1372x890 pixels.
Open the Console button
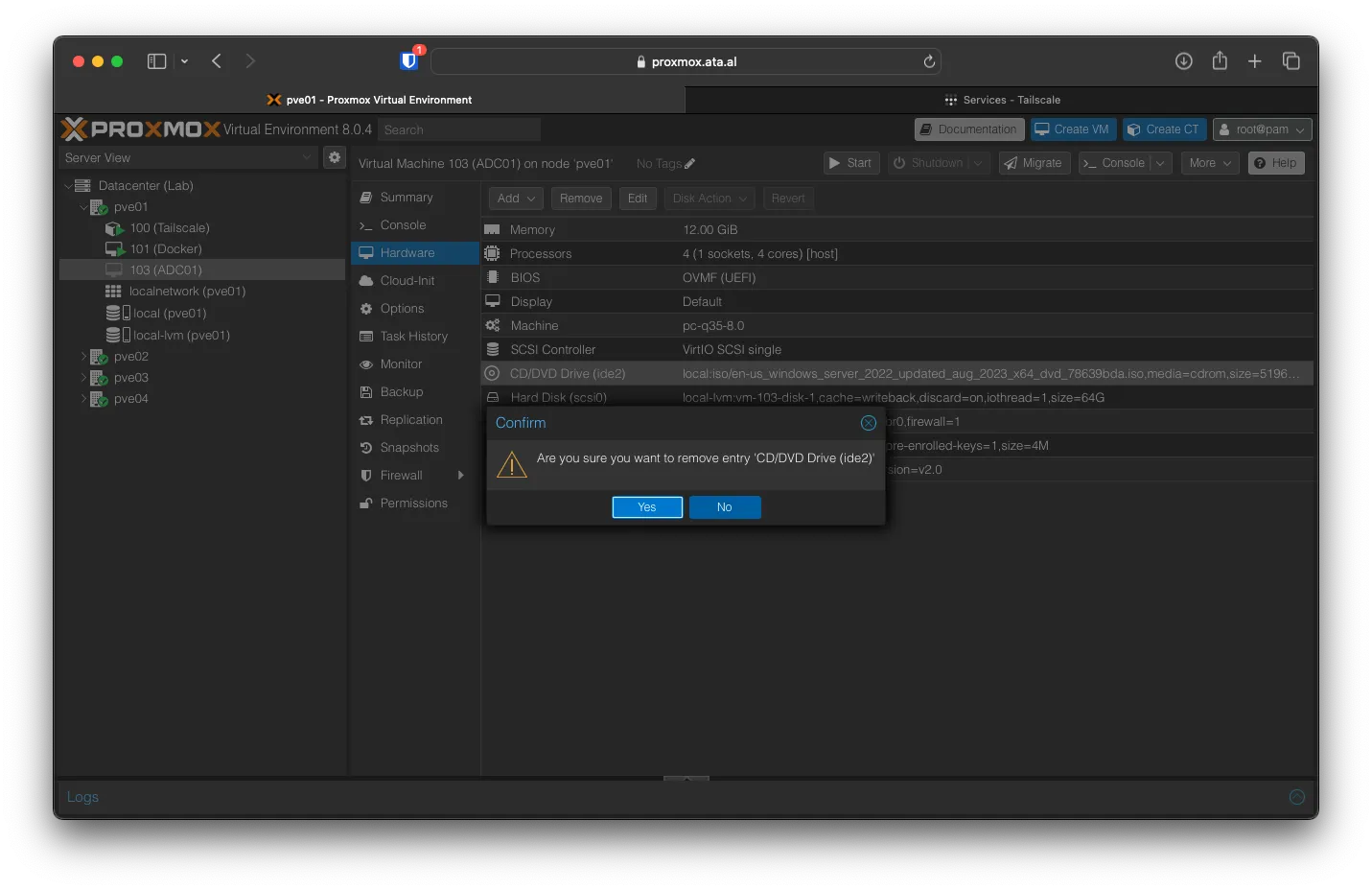click(x=1113, y=163)
